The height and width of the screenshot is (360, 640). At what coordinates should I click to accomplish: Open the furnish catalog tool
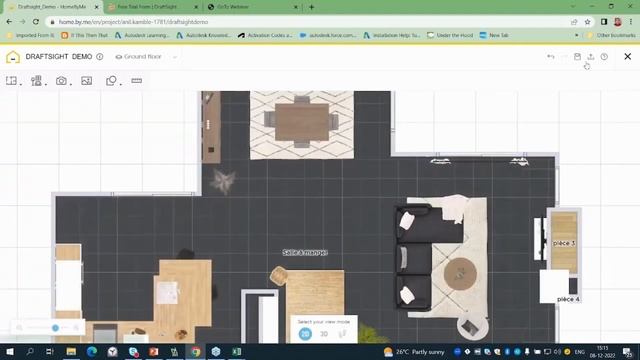36,81
